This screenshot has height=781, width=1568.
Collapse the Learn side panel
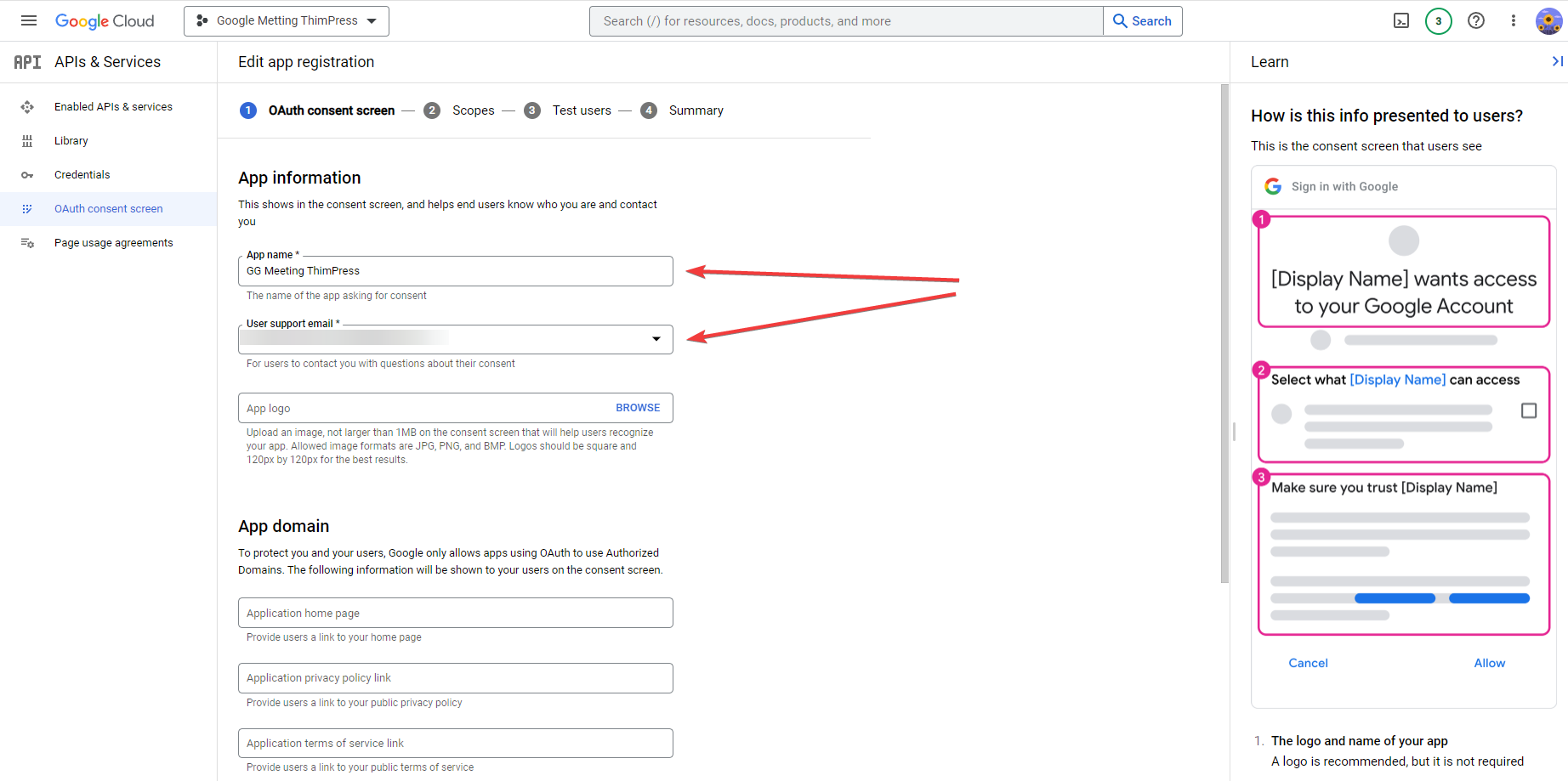tap(1557, 61)
